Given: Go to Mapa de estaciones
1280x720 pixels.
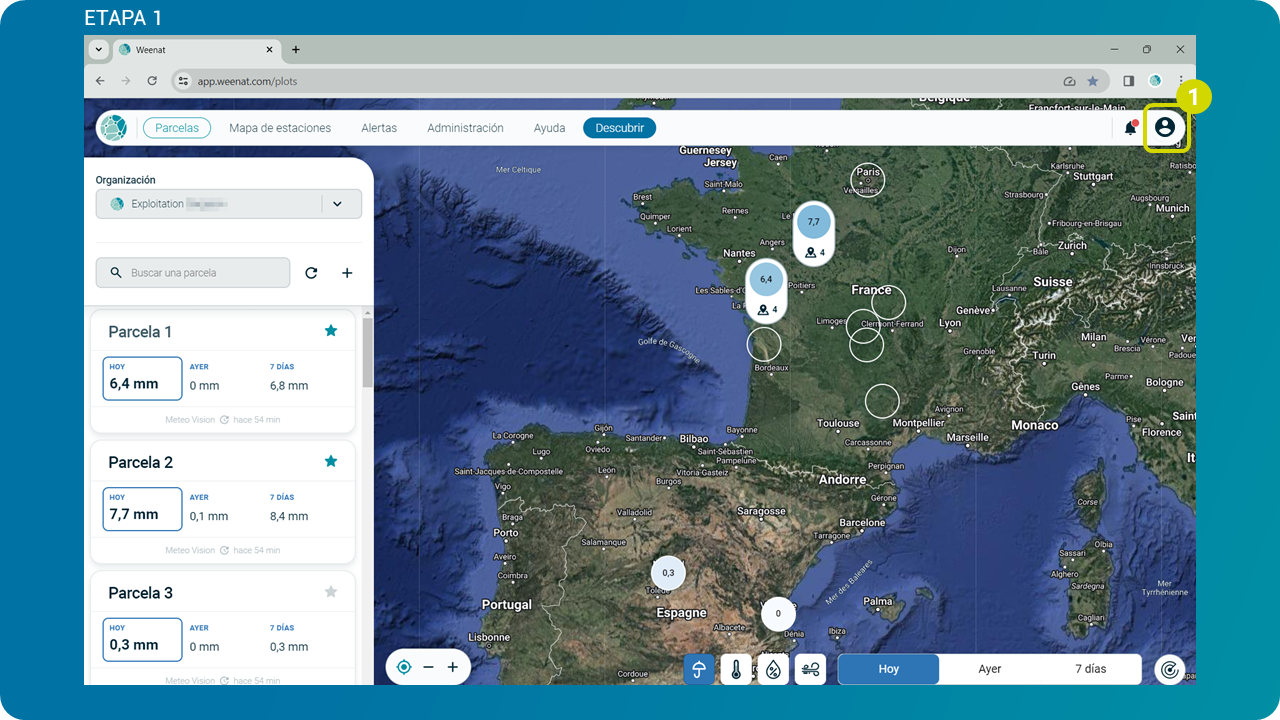Looking at the screenshot, I should pos(280,128).
